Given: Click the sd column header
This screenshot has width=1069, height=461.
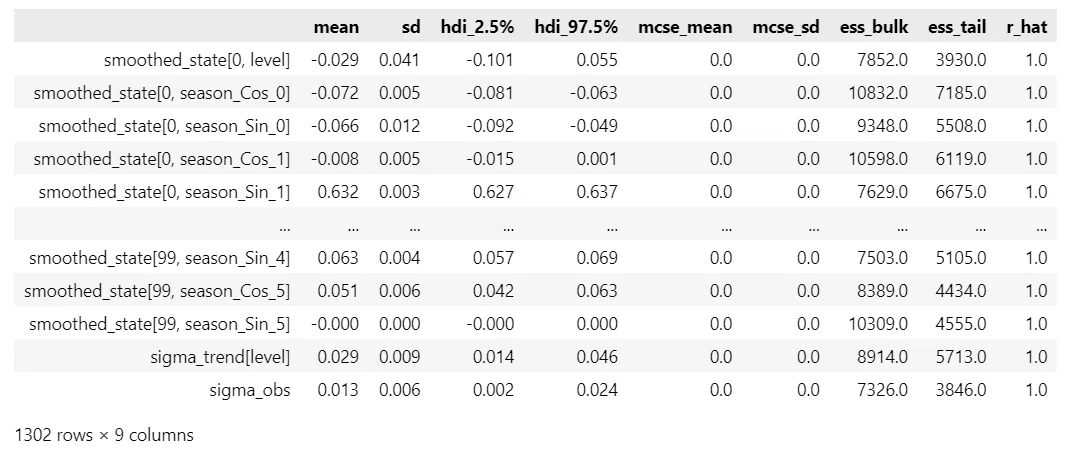Looking at the screenshot, I should point(411,27).
